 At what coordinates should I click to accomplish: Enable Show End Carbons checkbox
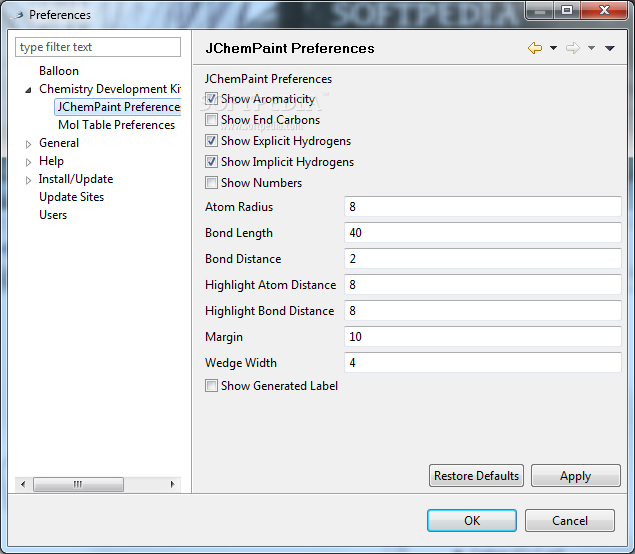pos(211,120)
